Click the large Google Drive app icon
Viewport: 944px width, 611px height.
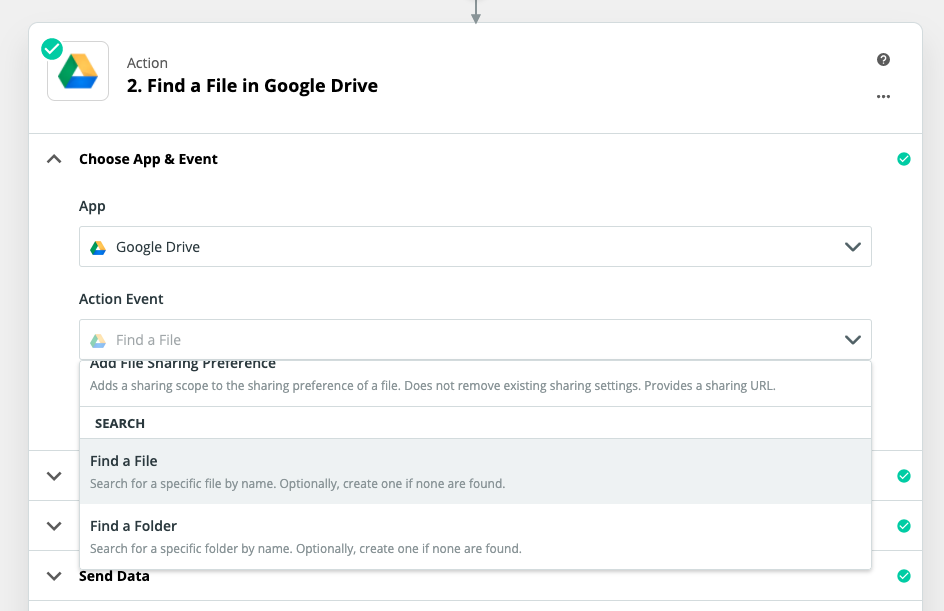78,71
